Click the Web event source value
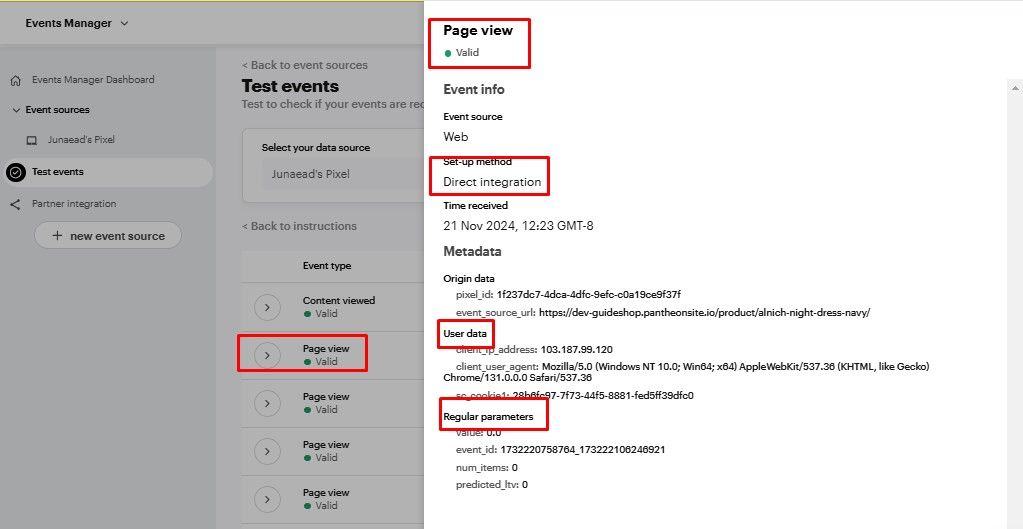 [455, 137]
